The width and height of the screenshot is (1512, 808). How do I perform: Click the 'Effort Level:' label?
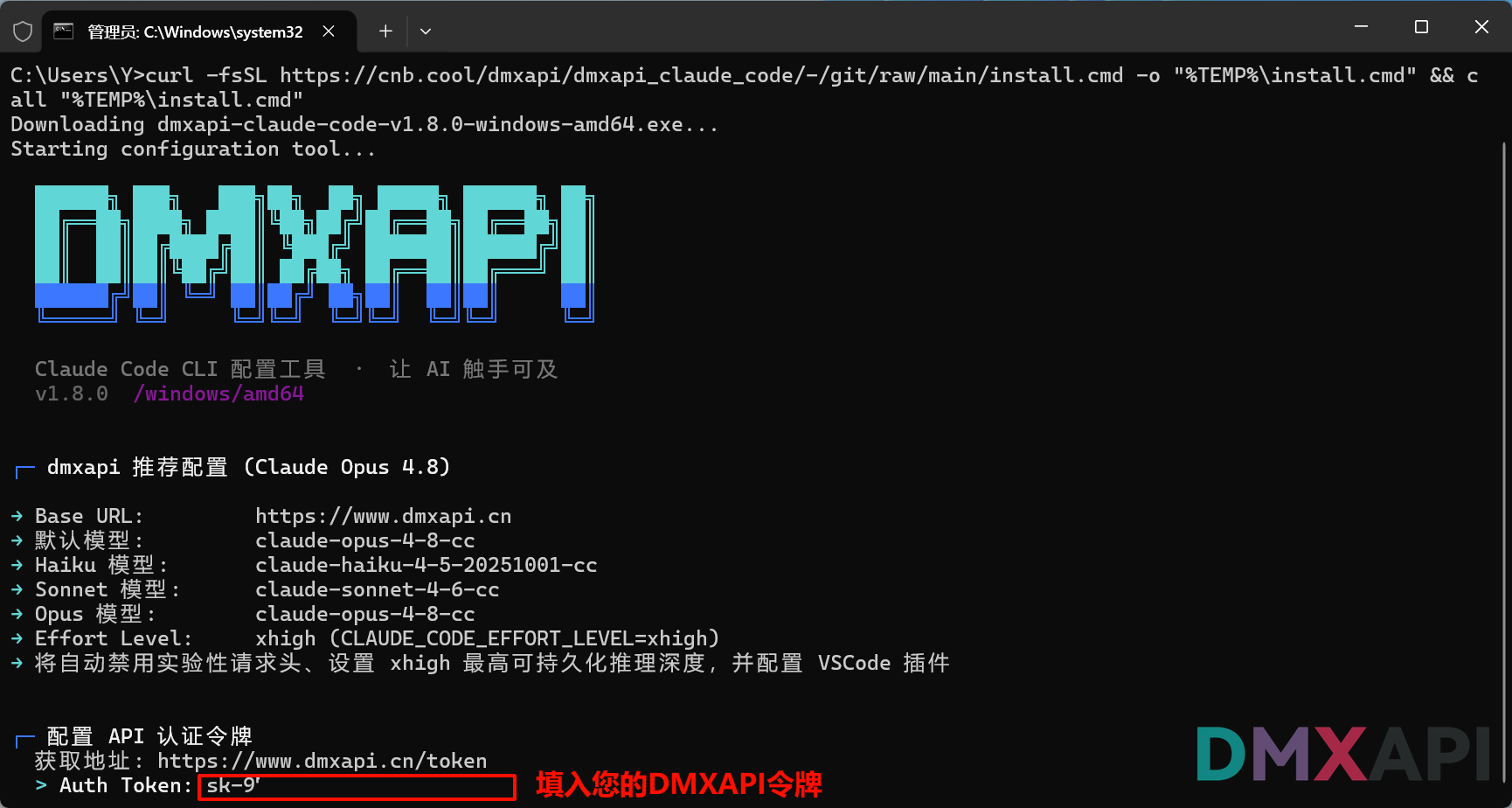pos(113,638)
